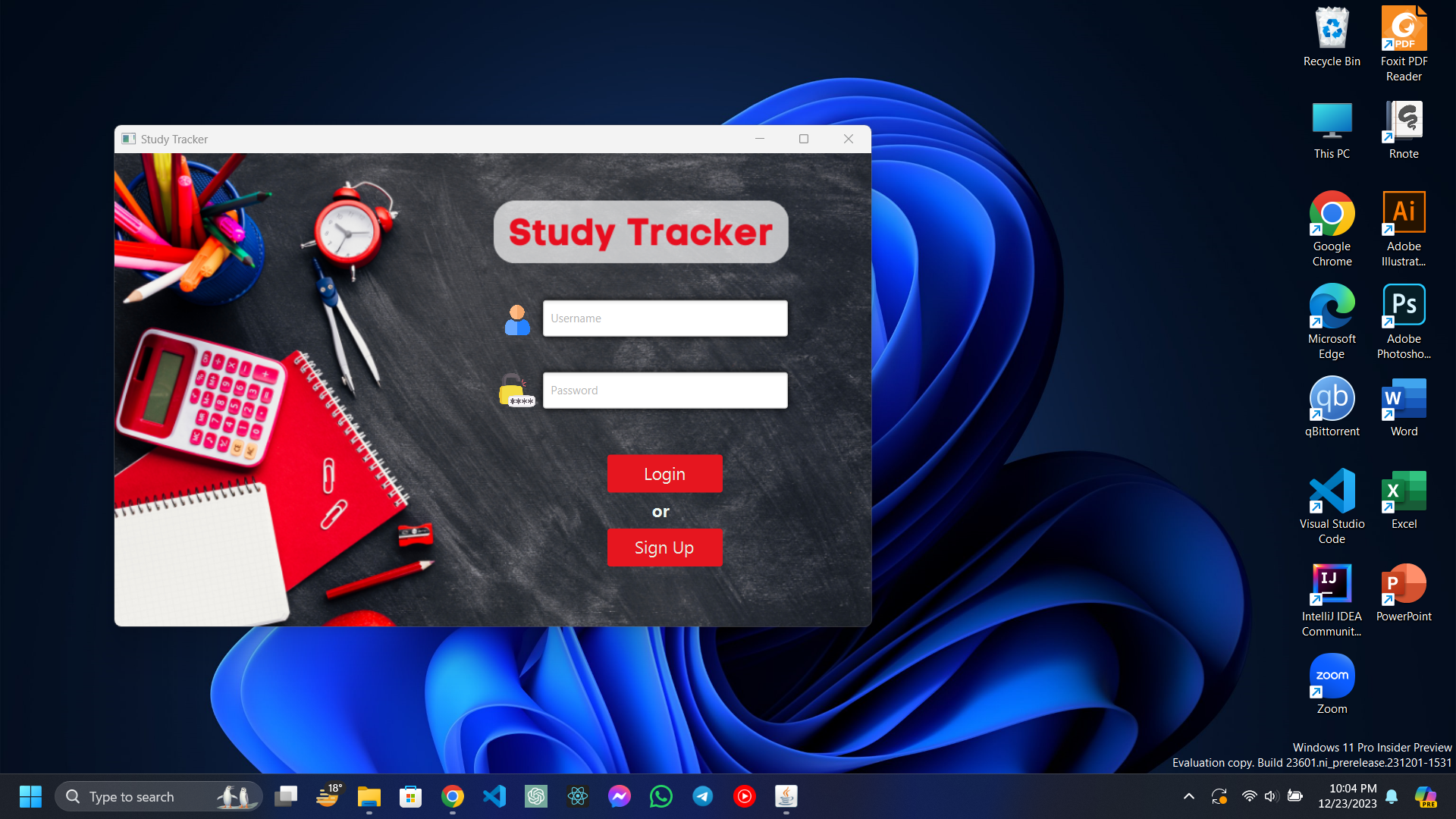This screenshot has height=819, width=1456.
Task: Click the weather widget on the taskbar
Action: (328, 796)
